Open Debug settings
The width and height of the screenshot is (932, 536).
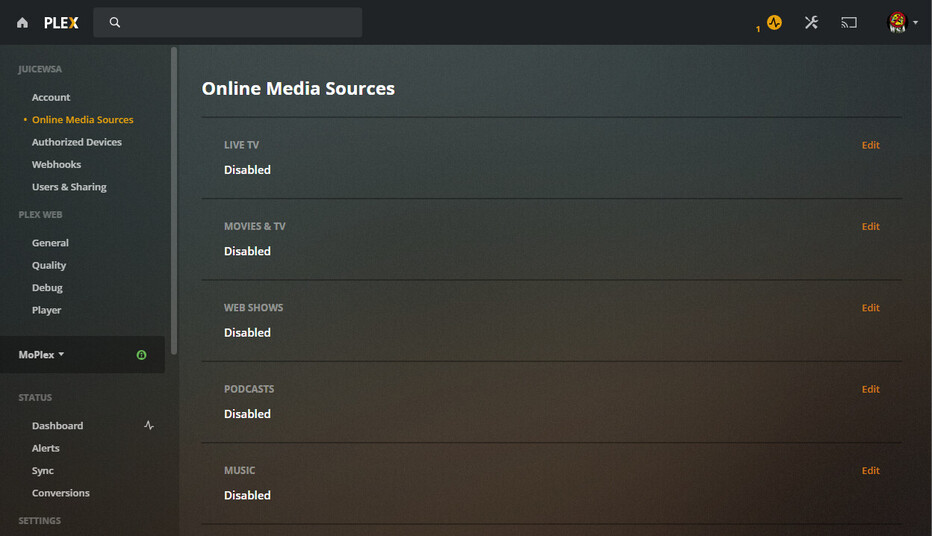47,288
